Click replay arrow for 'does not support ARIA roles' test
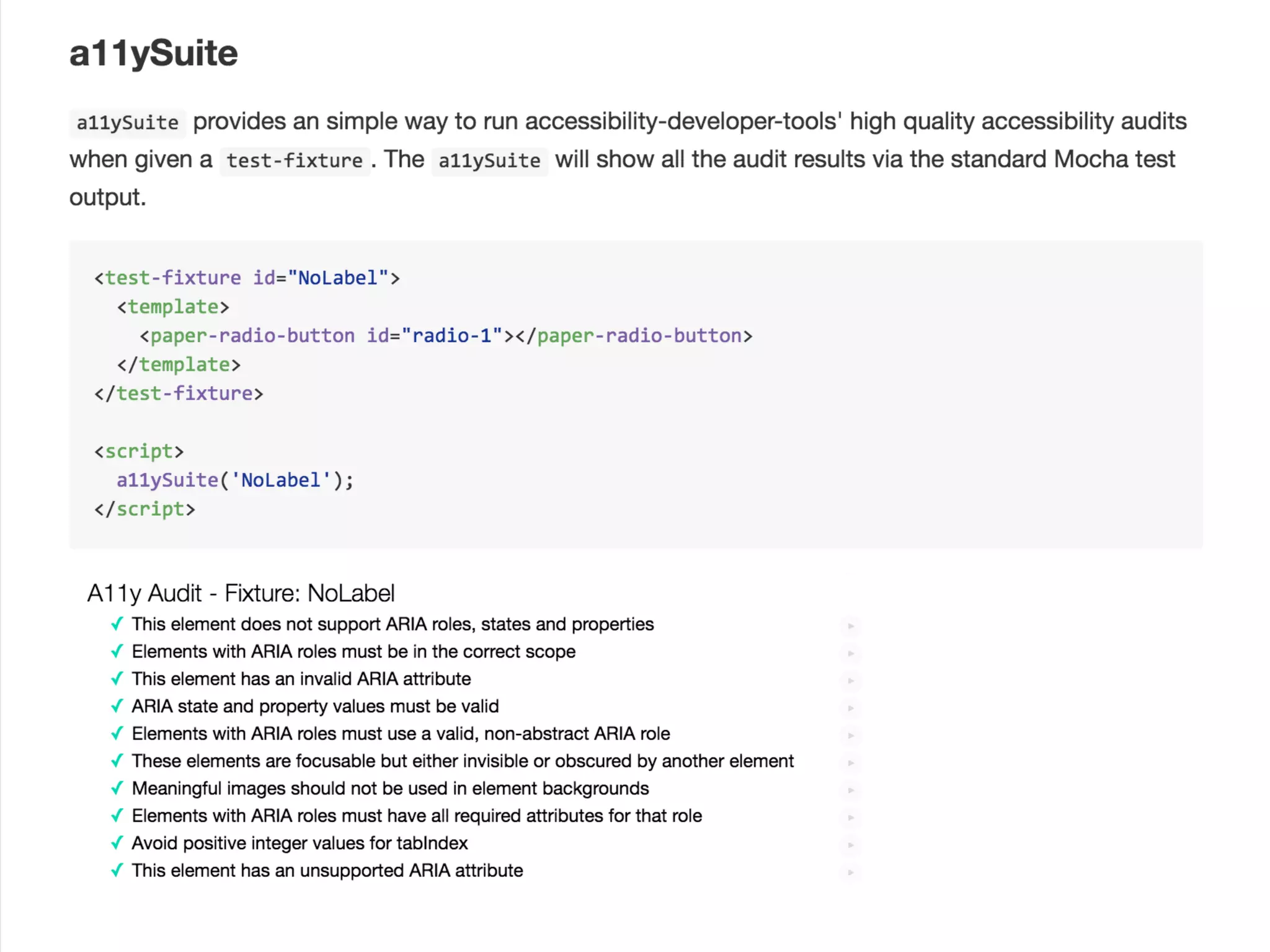Screen dimensions: 1270x952 (x=851, y=626)
